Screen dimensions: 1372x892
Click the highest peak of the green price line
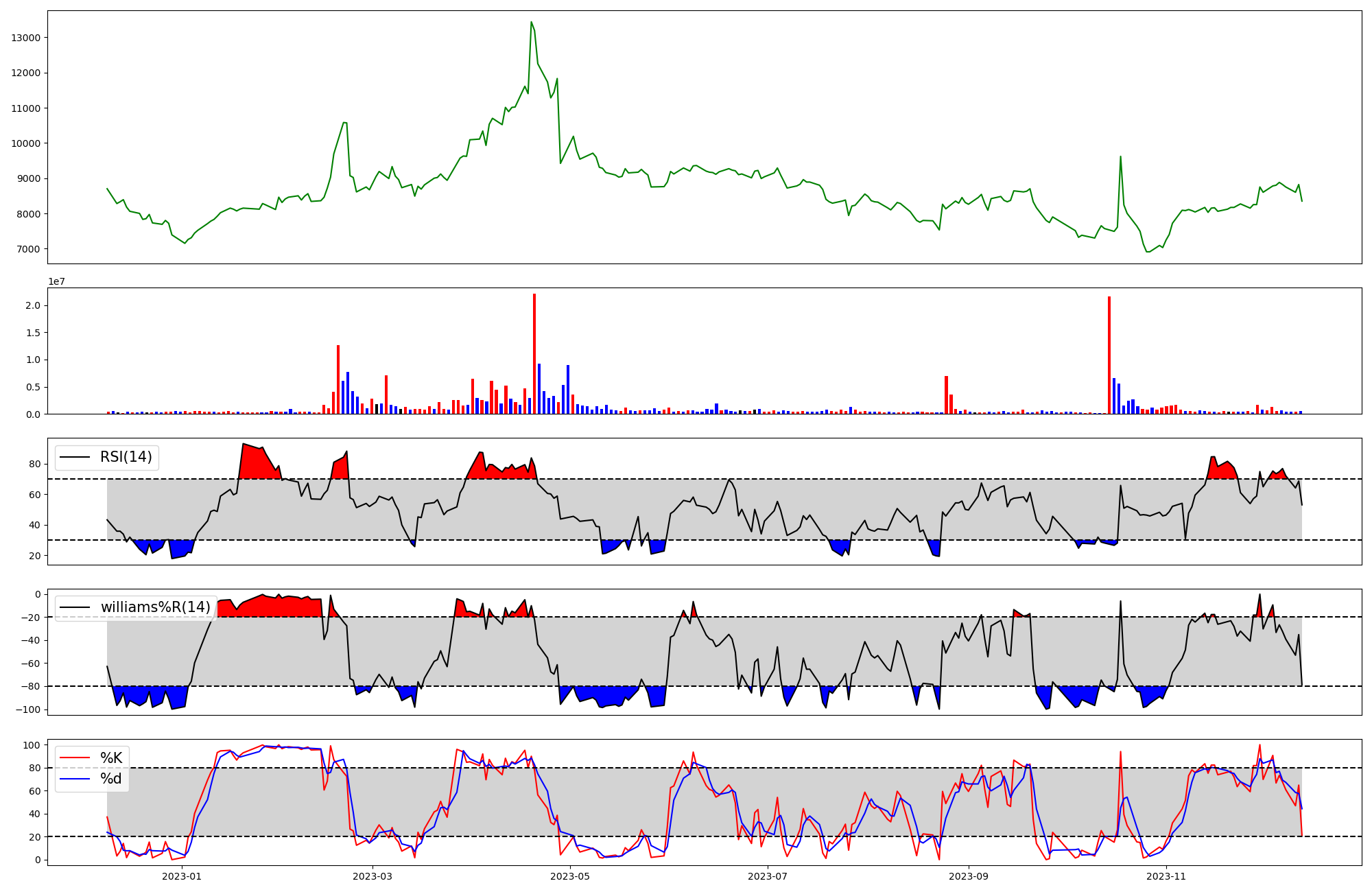pos(532,23)
